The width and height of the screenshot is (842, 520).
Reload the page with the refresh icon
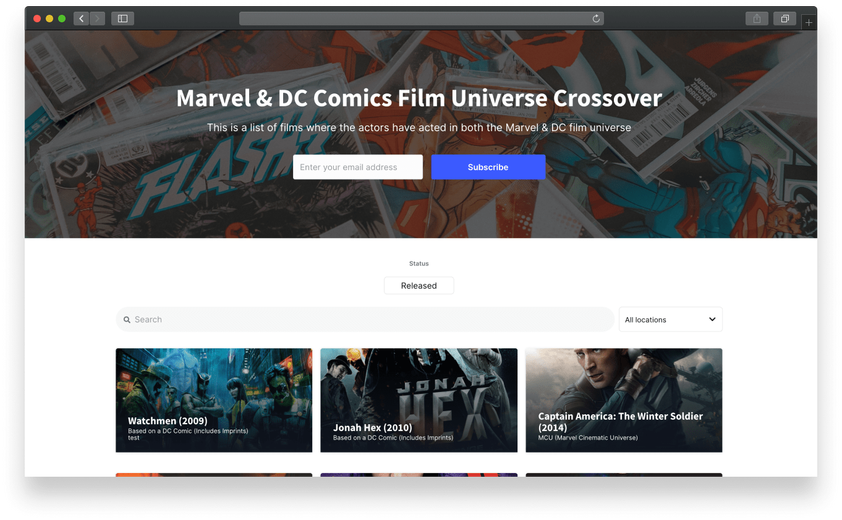point(596,19)
